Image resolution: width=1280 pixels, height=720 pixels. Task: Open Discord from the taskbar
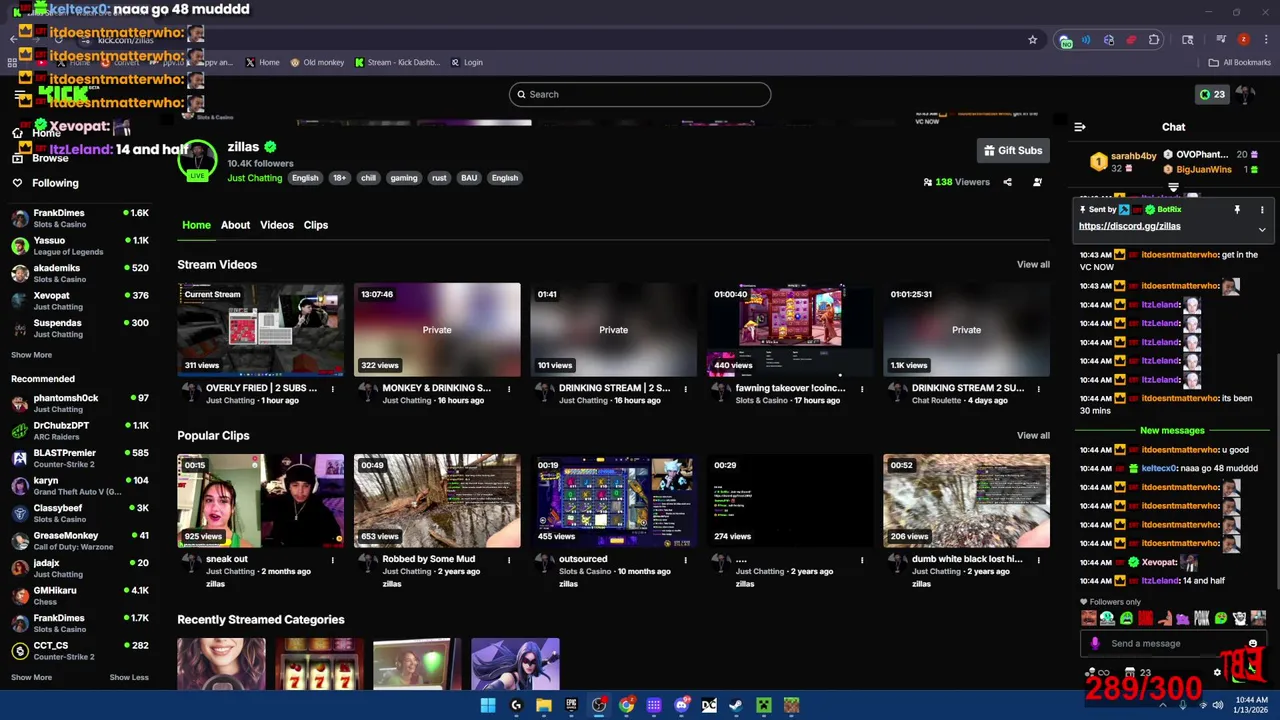pyautogui.click(x=681, y=705)
